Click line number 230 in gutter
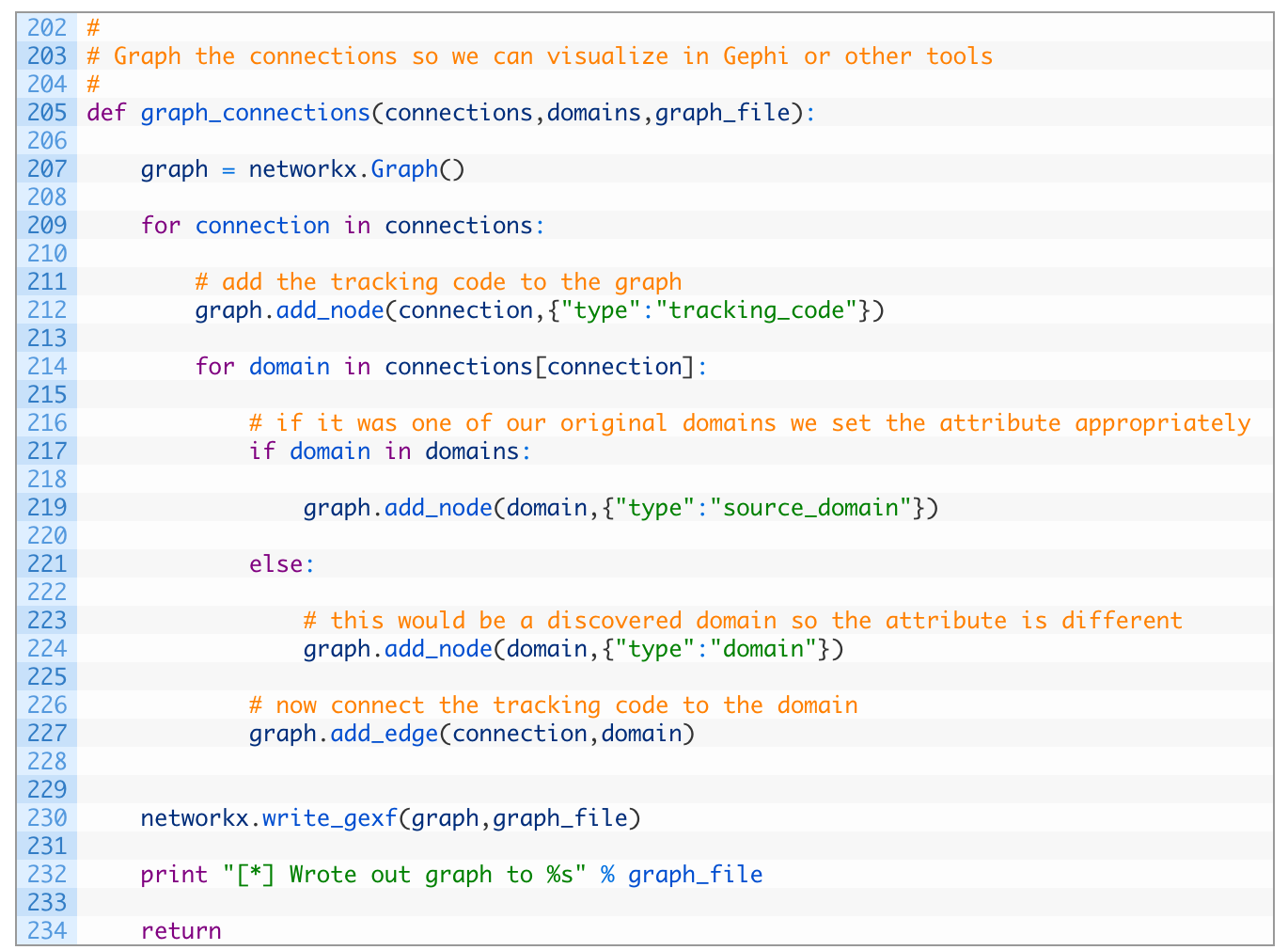1288x950 pixels. click(x=47, y=818)
